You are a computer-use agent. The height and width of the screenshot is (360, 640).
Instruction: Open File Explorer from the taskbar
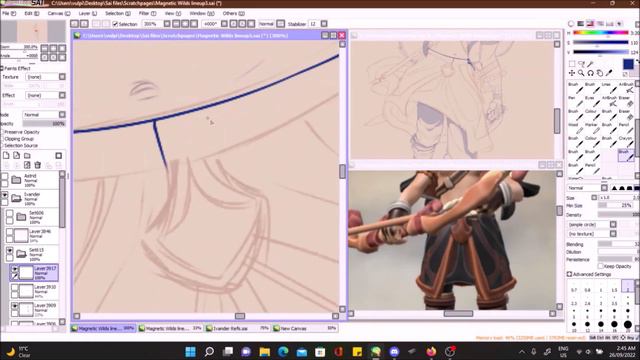click(264, 351)
